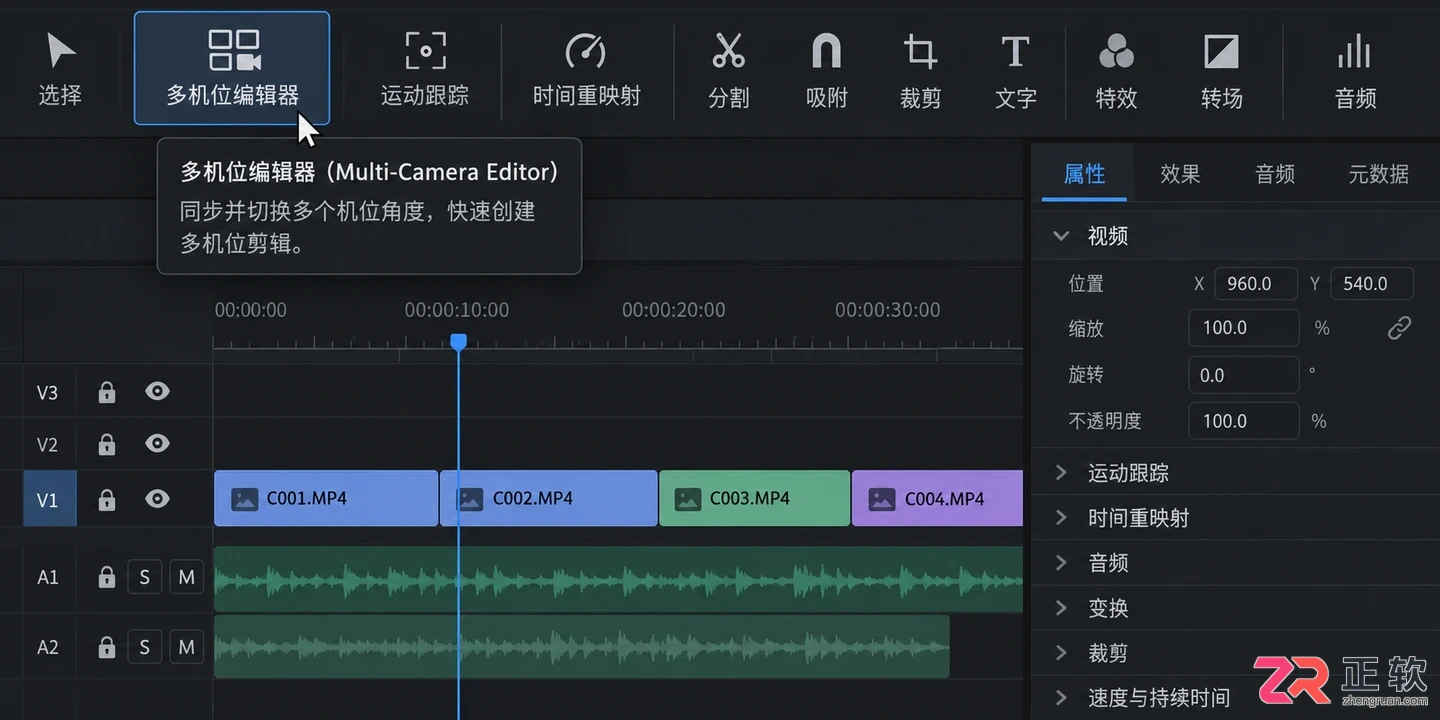Screen dimensions: 1440x720
Task: Hide the V2 track
Action: click(x=157, y=443)
